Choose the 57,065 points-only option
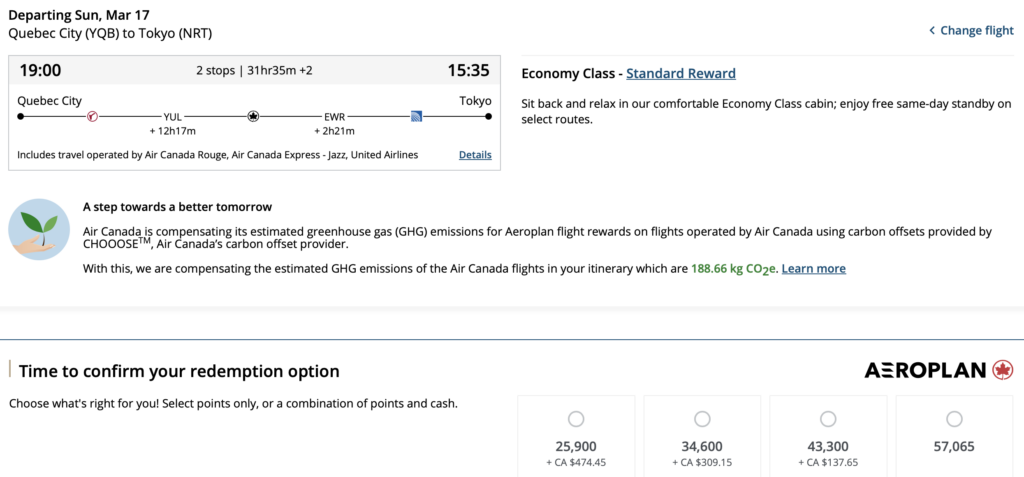 [x=954, y=419]
